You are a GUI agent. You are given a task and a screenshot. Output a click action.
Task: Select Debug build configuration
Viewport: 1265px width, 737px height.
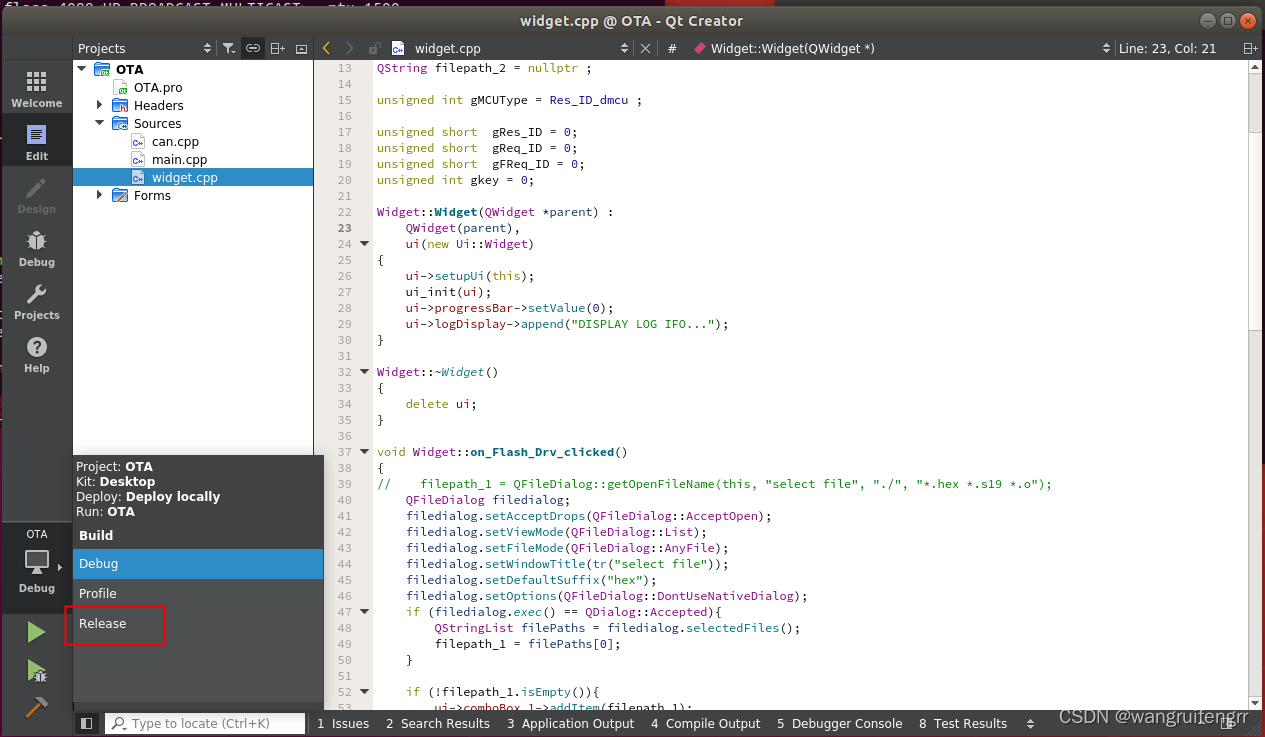(x=198, y=563)
